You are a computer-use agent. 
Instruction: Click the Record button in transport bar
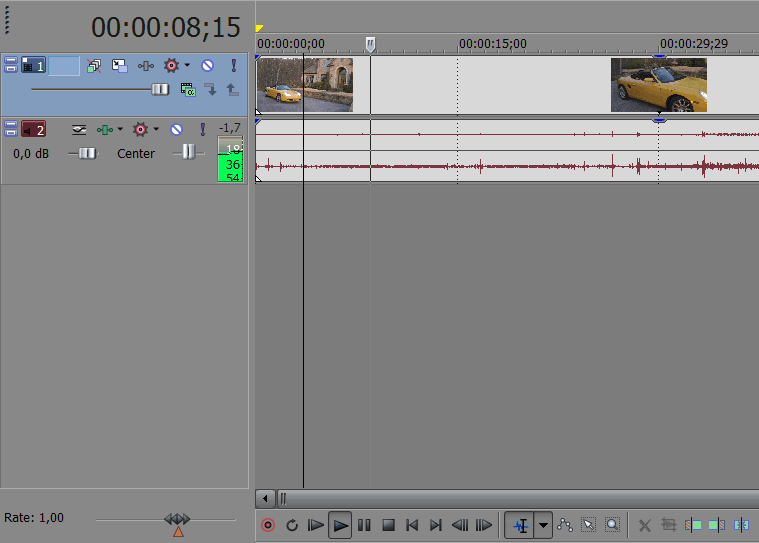[x=268, y=525]
